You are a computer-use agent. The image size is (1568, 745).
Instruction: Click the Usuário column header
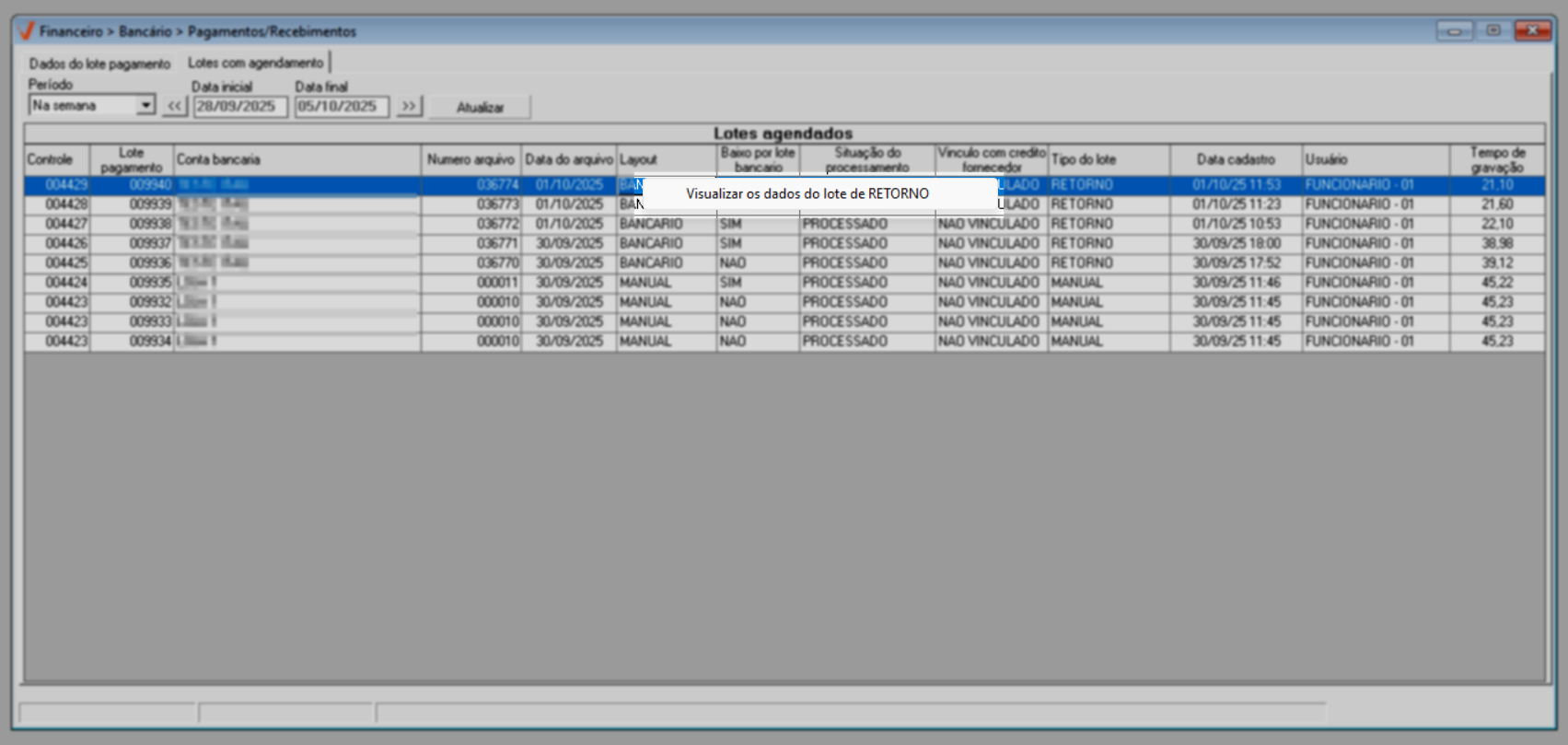1376,160
